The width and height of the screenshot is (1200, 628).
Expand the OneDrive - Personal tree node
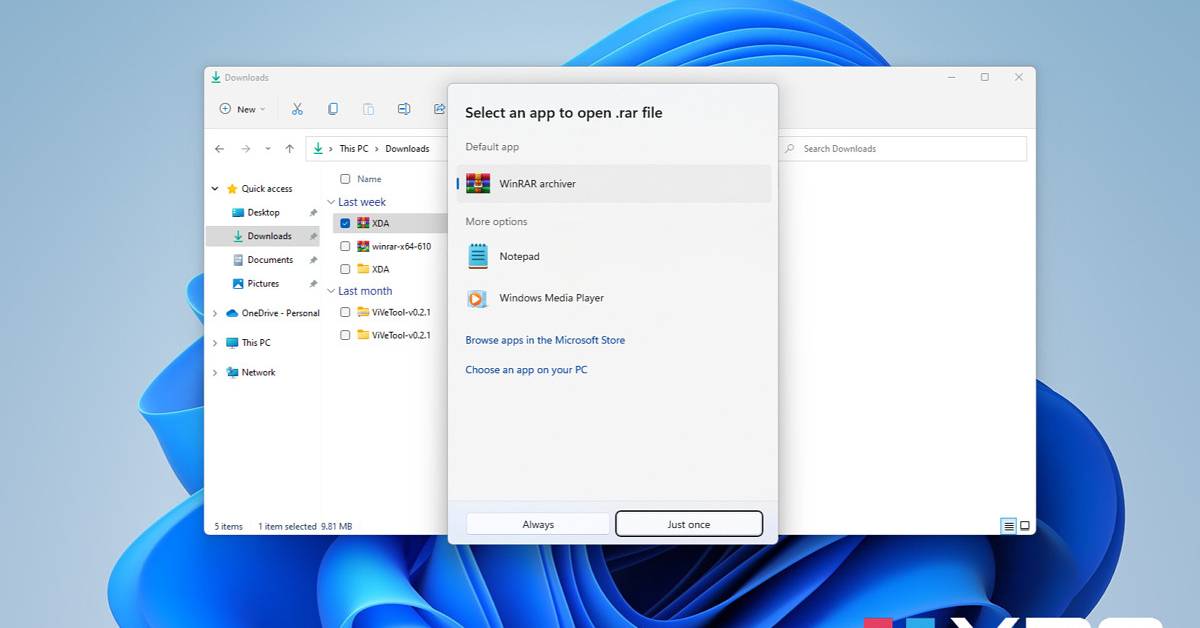[x=214, y=313]
